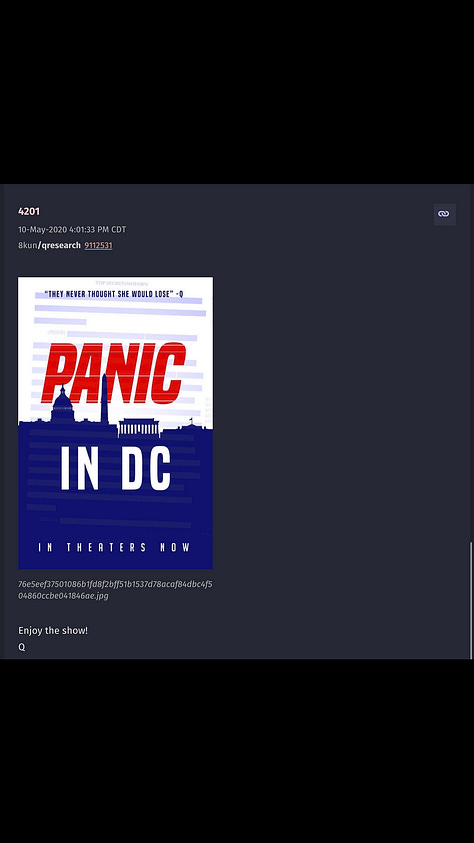Click the red PANIC title in poster
This screenshot has width=474, height=843.
tap(115, 373)
